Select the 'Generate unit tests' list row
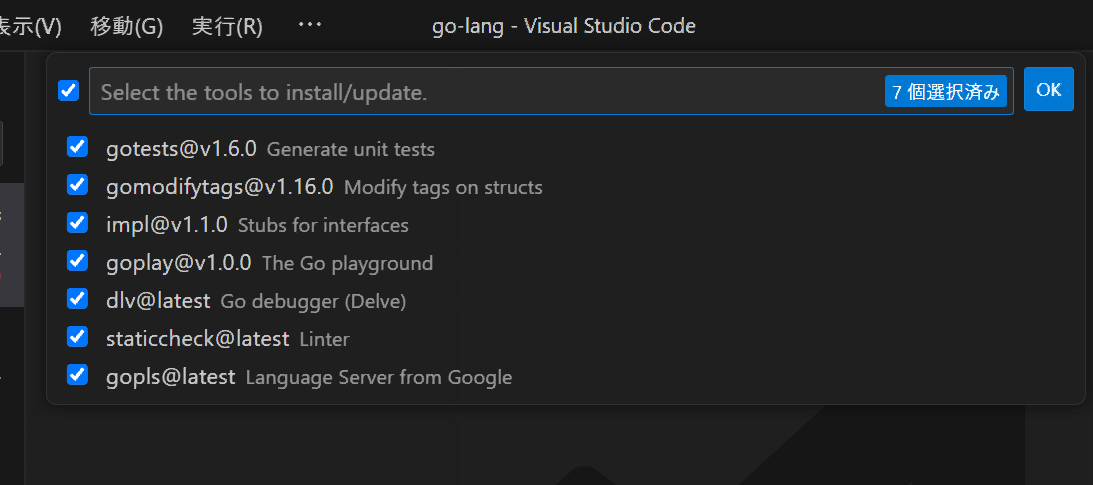 350,149
